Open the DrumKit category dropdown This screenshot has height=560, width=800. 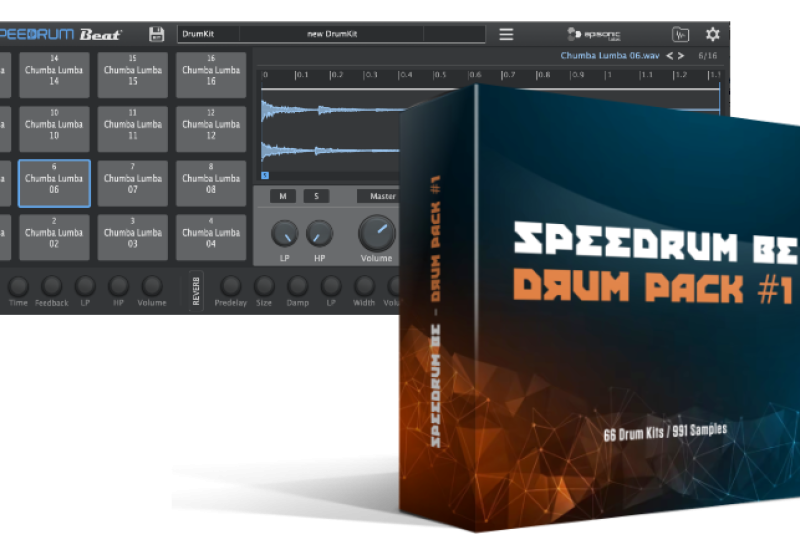click(212, 34)
